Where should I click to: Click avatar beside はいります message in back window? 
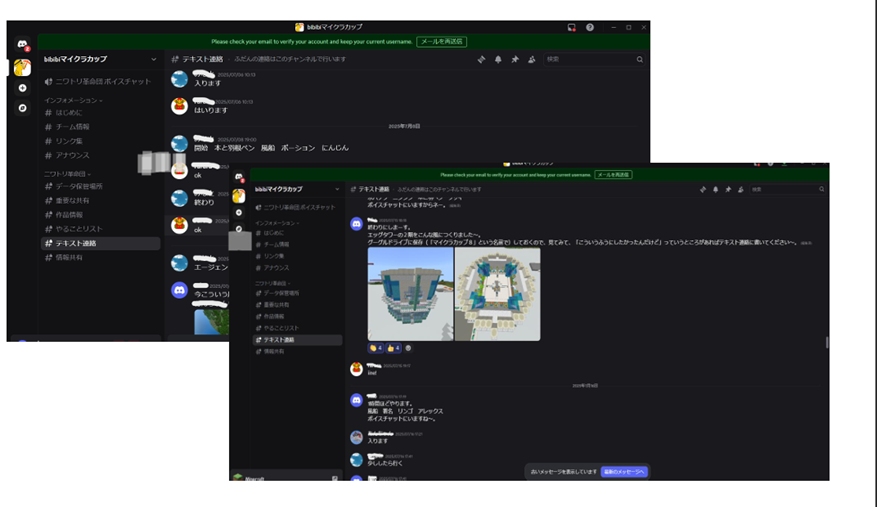point(179,106)
